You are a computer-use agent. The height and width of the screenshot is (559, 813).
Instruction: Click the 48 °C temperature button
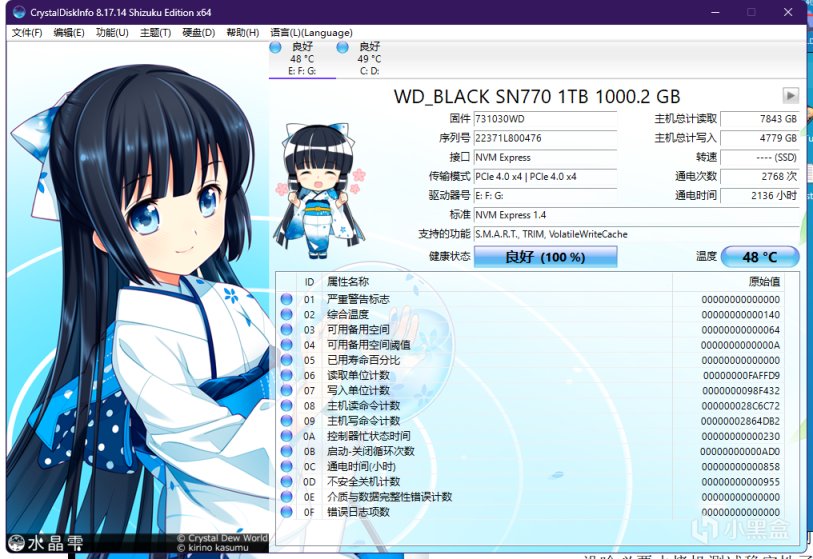[760, 257]
